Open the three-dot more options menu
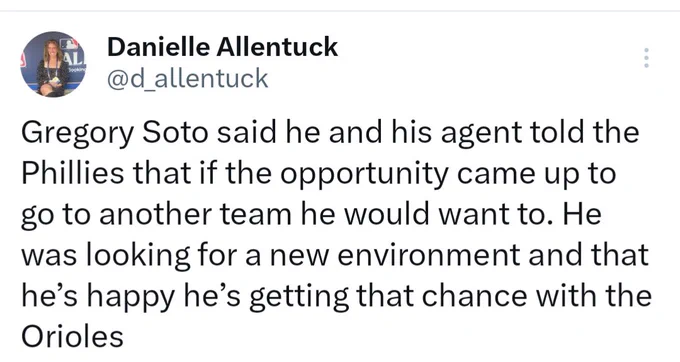Screen dimensions: 680x362 tap(646, 58)
